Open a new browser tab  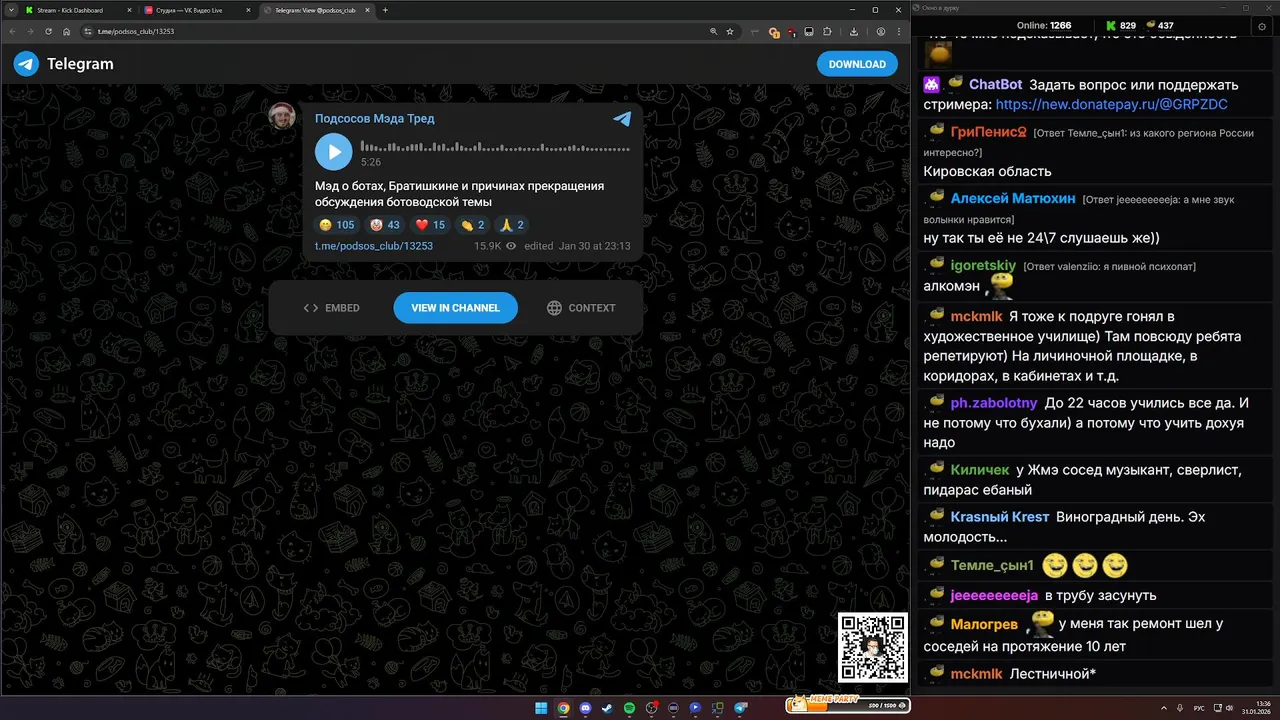click(x=386, y=10)
